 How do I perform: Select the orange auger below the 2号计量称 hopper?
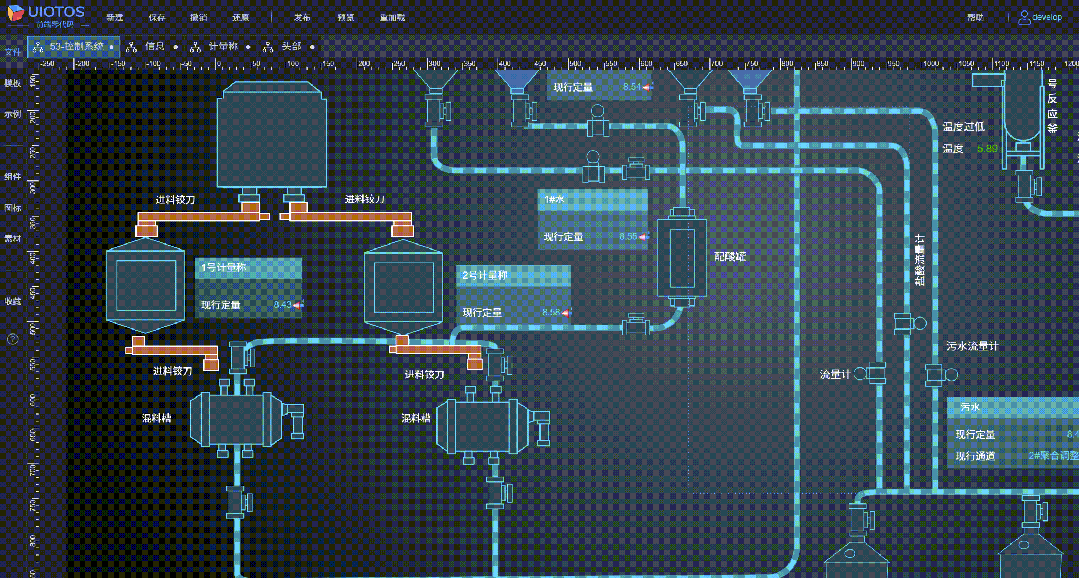tap(435, 351)
